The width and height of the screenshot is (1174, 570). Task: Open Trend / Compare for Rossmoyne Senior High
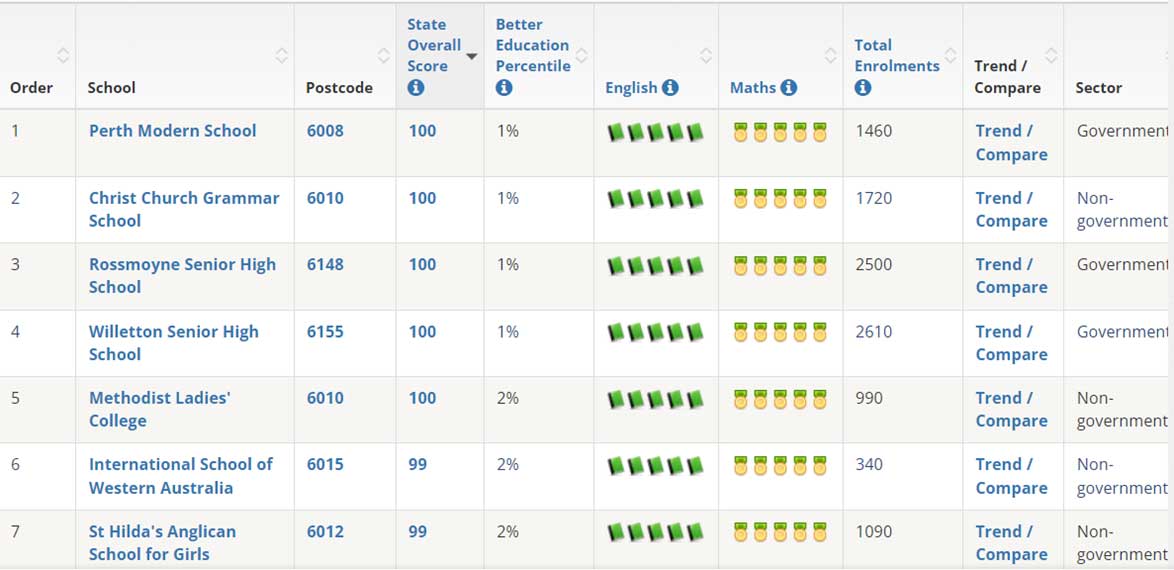(x=1011, y=276)
